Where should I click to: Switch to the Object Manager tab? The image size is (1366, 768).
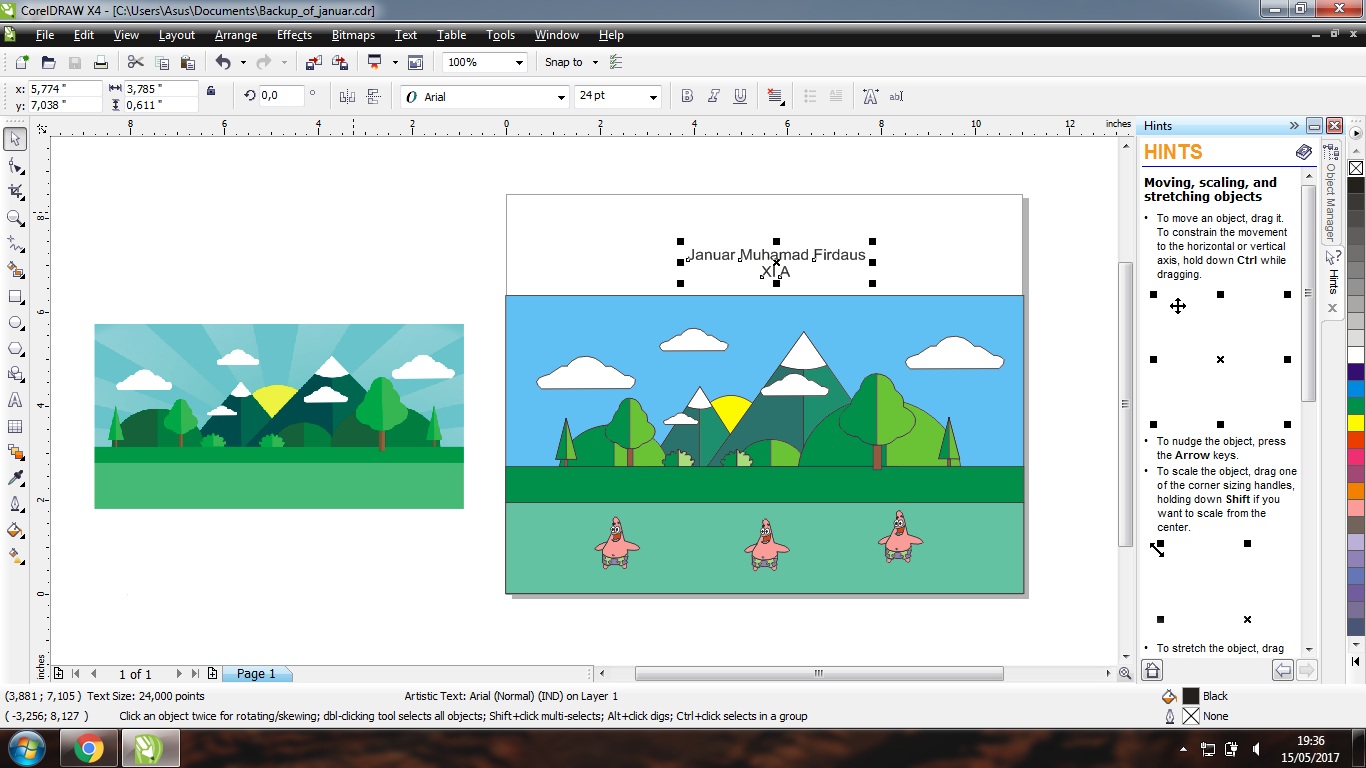1330,200
